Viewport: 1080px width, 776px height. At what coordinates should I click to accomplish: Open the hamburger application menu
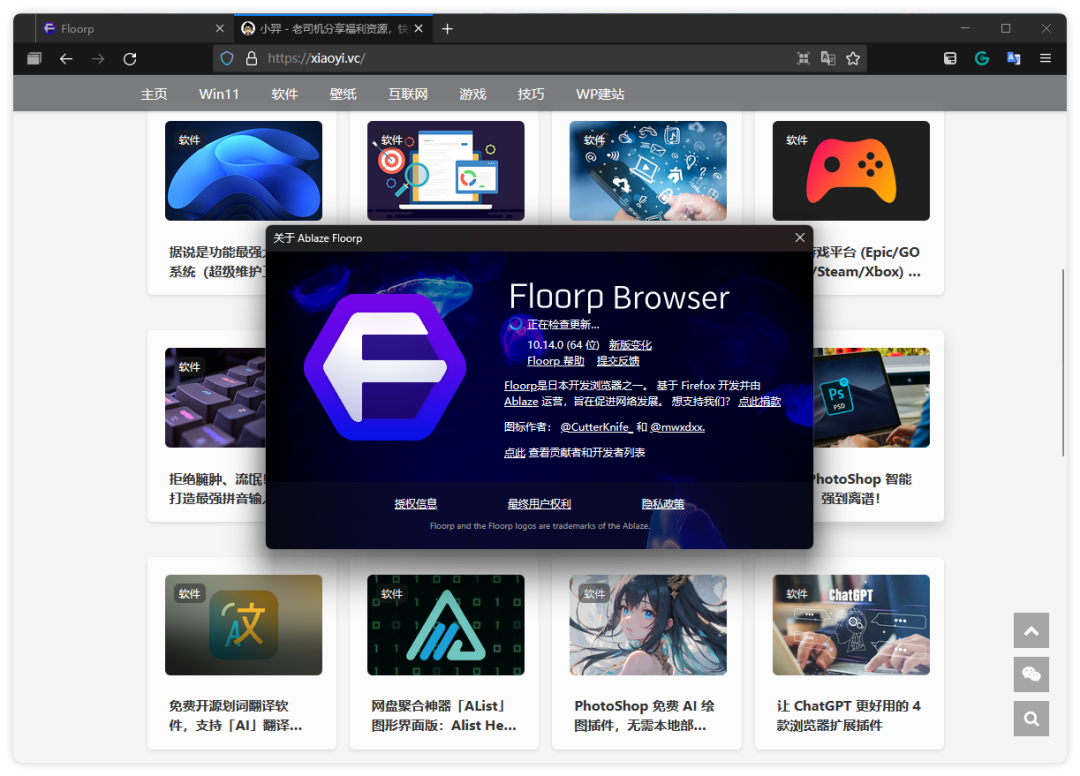(1045, 59)
